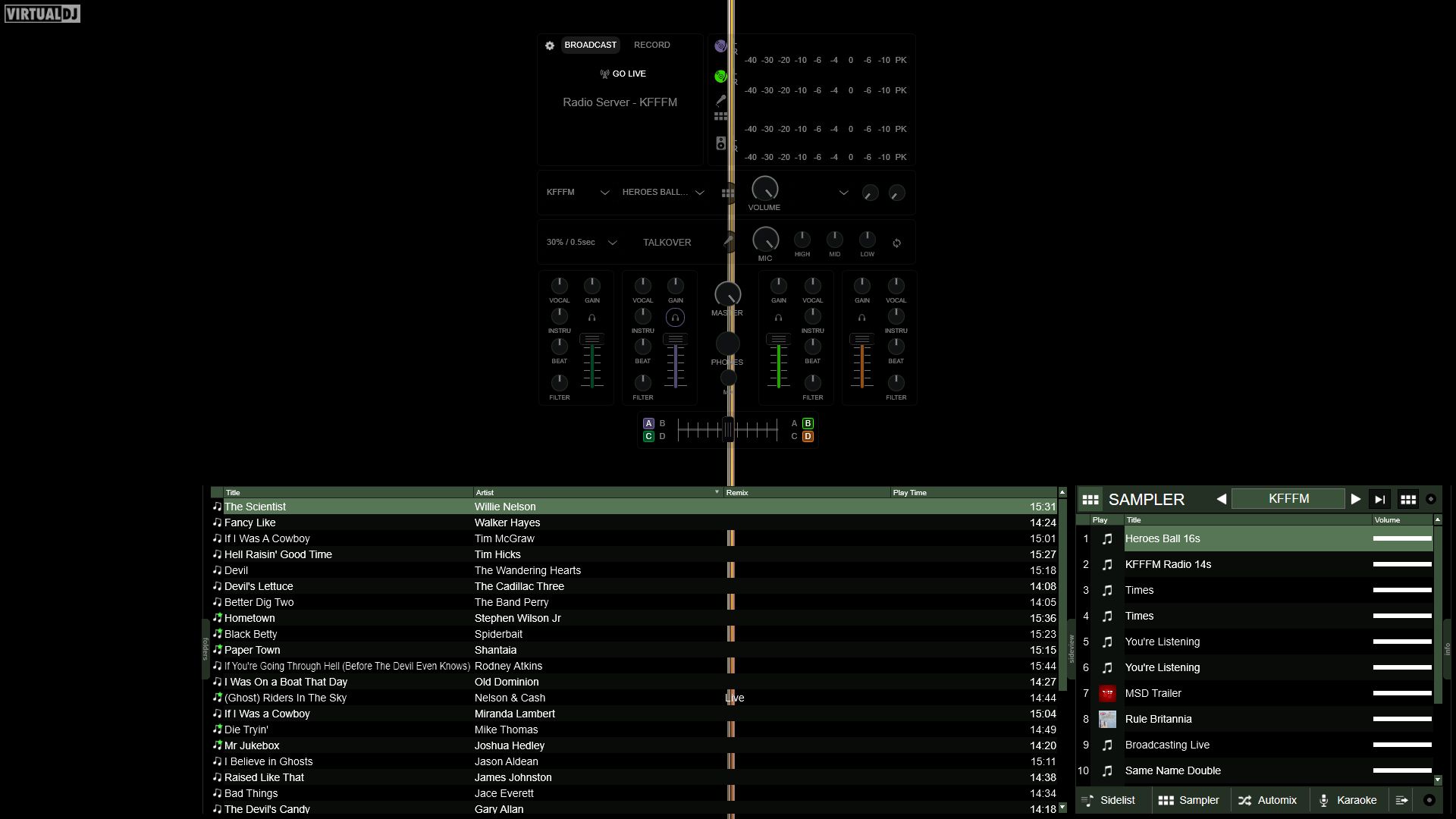Go to next sampler bank arrow
The width and height of the screenshot is (1456, 819).
[x=1356, y=499]
